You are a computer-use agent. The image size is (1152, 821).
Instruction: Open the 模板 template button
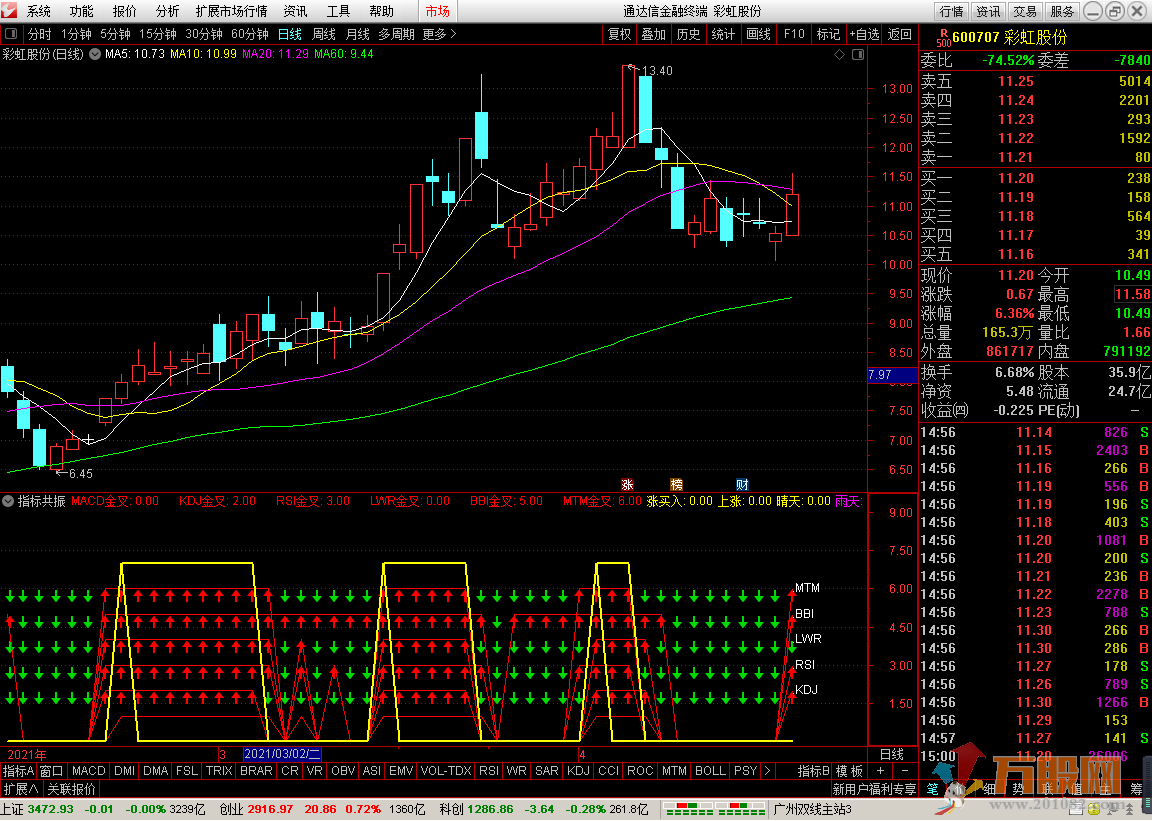coord(849,770)
